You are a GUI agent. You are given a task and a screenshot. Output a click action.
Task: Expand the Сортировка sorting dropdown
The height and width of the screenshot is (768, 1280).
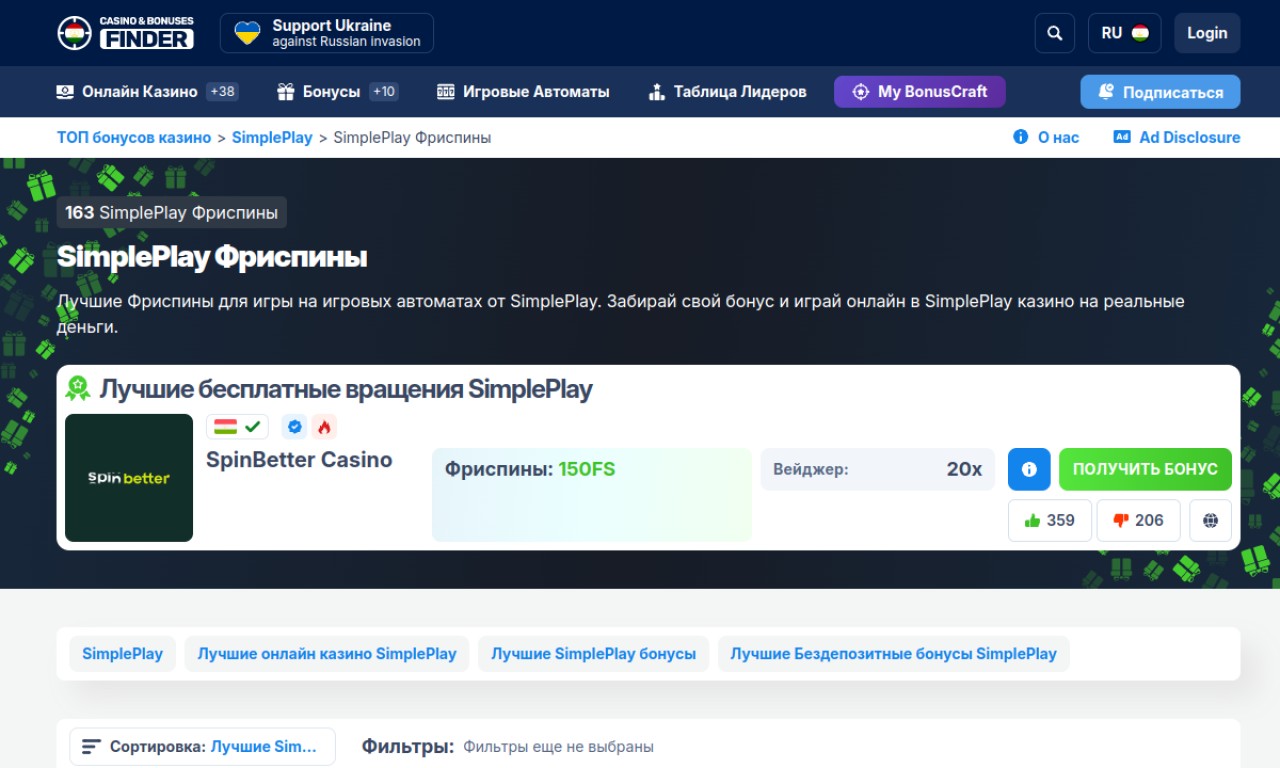tap(202, 747)
